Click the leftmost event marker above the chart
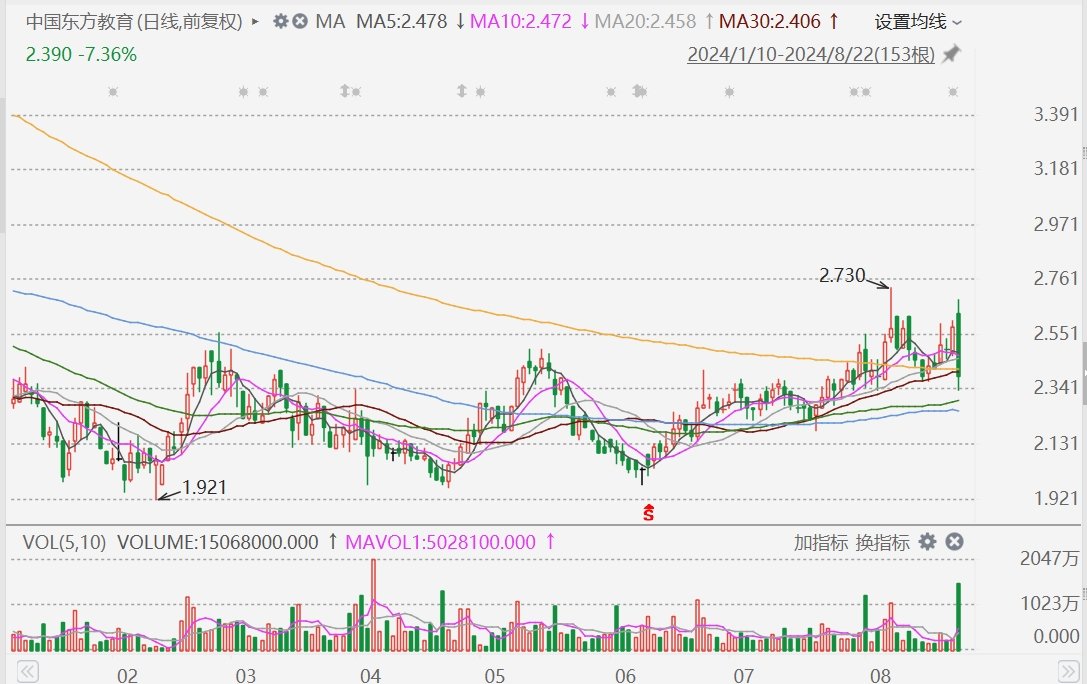Screen dimensions: 1087x684 [x=112, y=92]
